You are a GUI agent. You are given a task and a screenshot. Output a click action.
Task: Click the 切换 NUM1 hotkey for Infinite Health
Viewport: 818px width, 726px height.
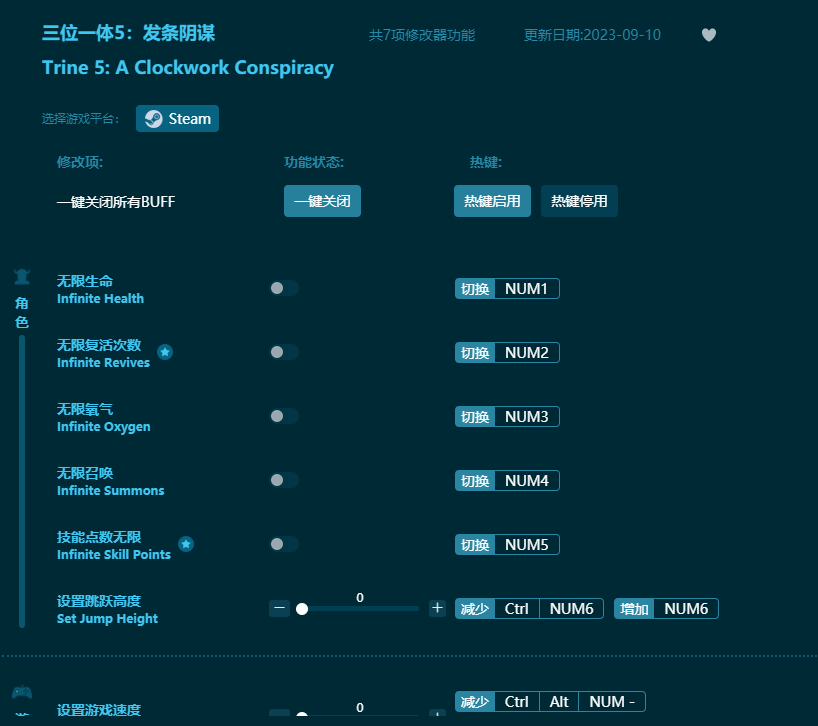pyautogui.click(x=507, y=288)
